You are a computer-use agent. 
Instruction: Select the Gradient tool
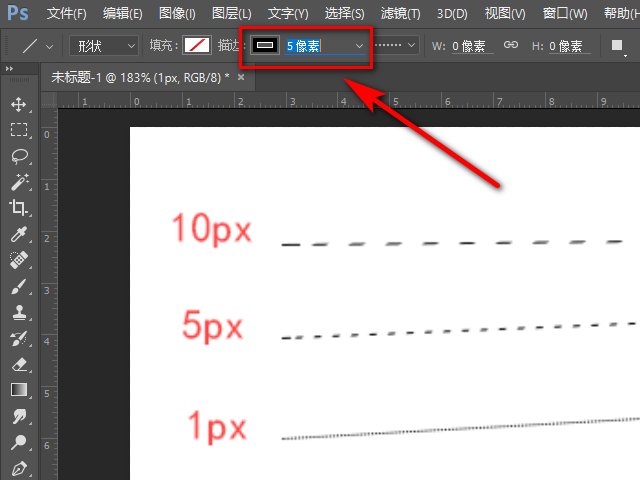(x=18, y=390)
